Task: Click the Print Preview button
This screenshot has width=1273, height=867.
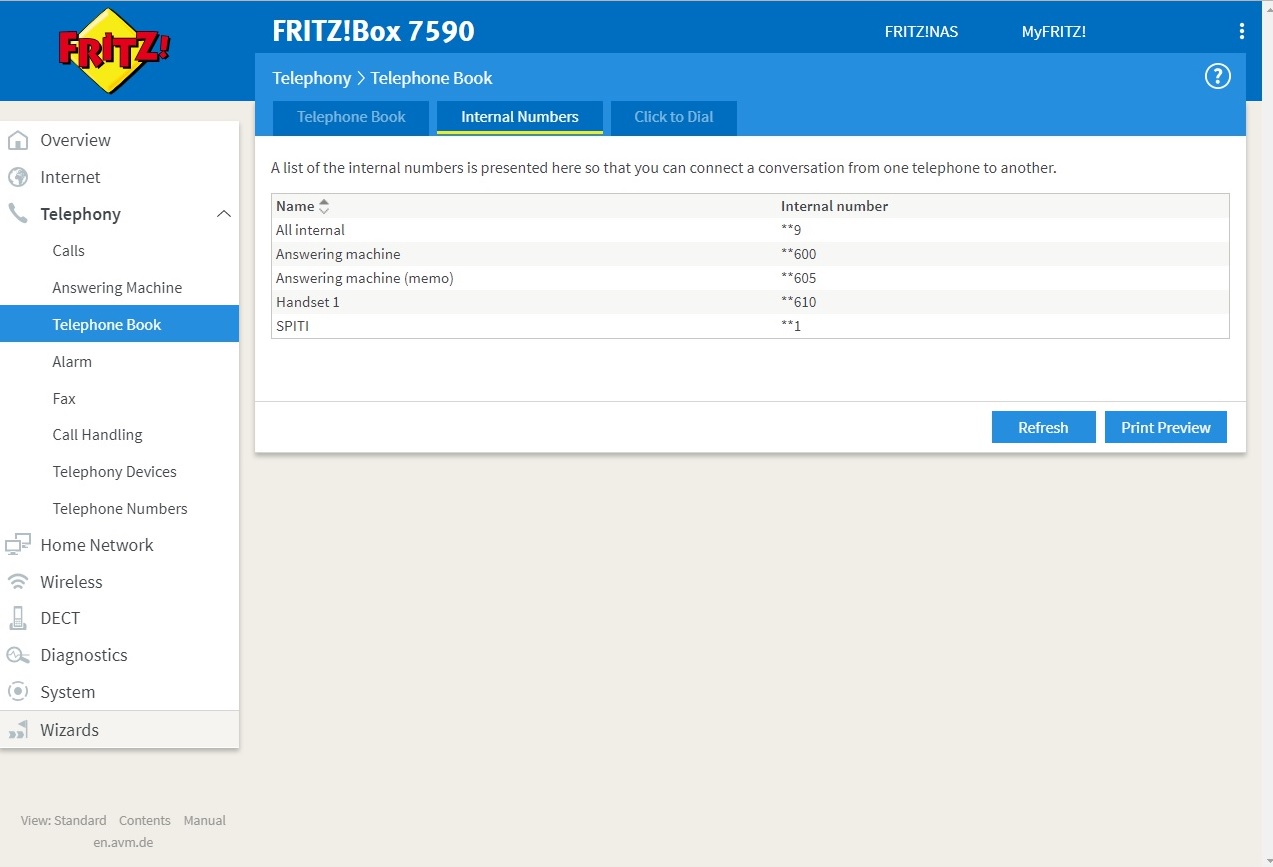Action: click(1166, 427)
